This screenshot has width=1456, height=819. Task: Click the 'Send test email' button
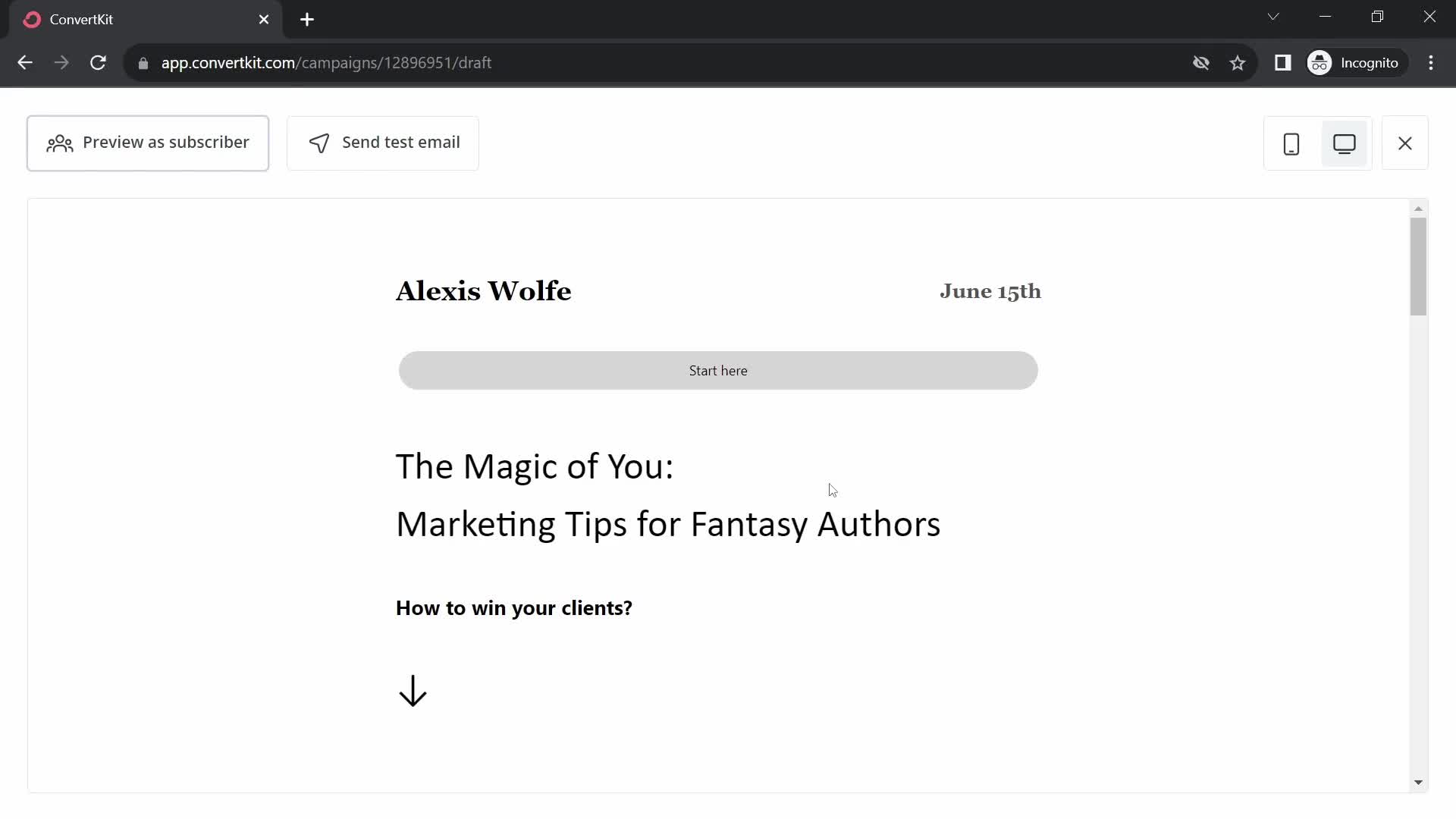pyautogui.click(x=383, y=142)
